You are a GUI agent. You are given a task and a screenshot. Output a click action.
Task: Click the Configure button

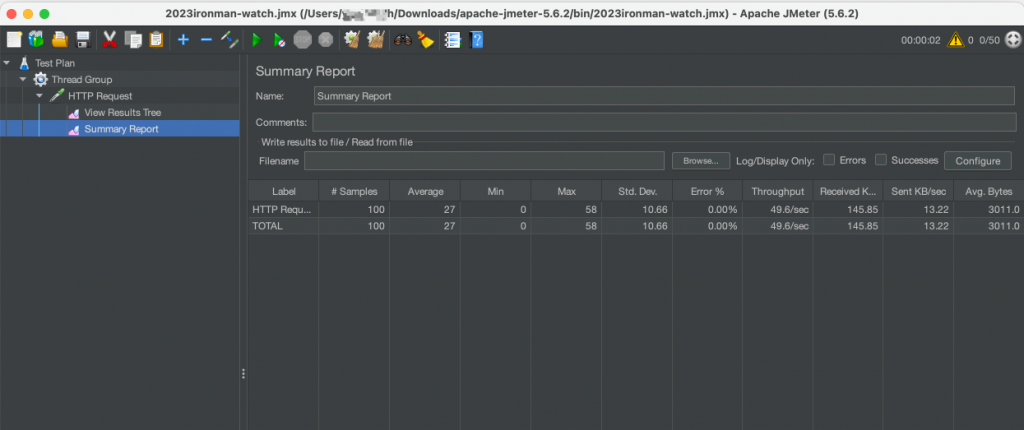point(978,161)
